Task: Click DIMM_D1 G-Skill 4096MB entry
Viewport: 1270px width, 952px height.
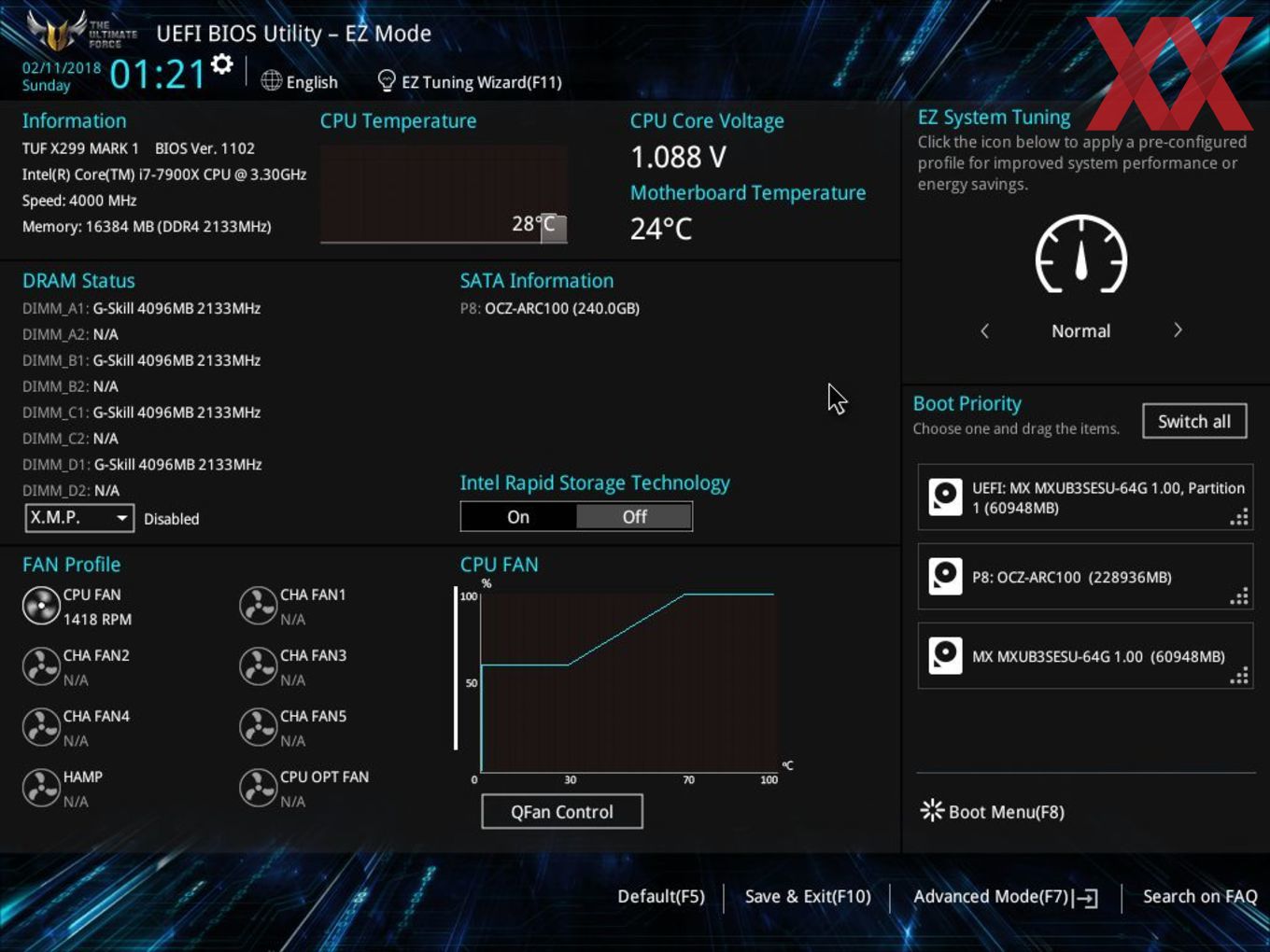Action: pos(142,465)
